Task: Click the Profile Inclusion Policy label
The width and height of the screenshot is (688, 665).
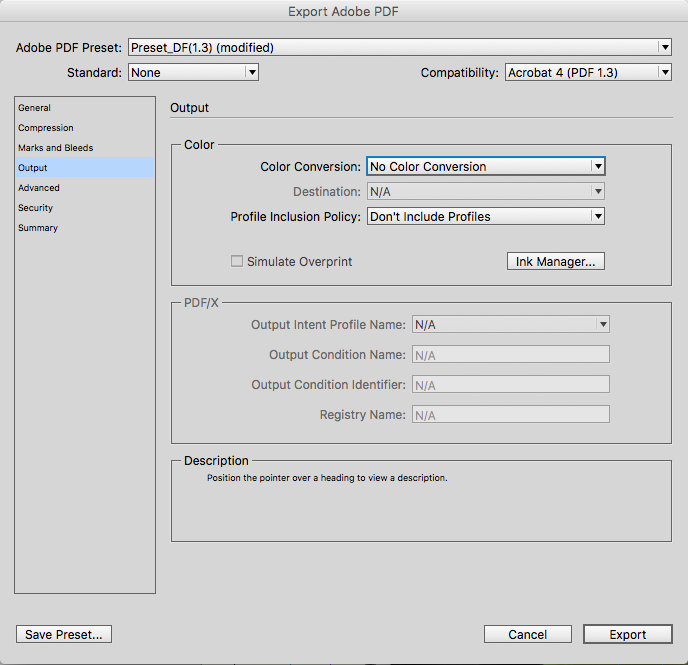Action: [x=295, y=217]
